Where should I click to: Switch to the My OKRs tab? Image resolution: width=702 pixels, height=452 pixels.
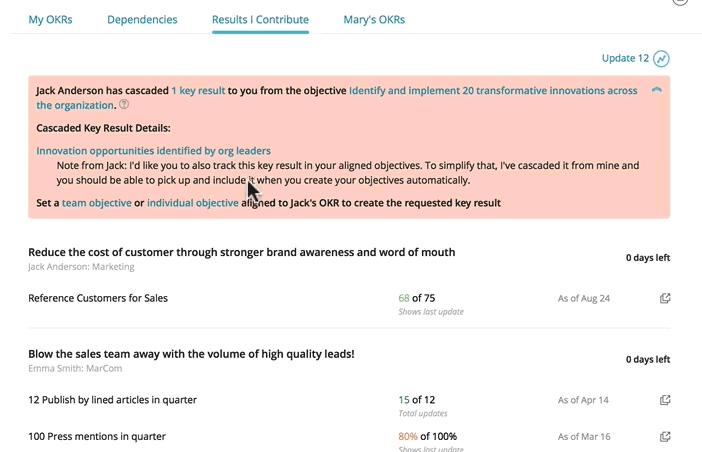click(50, 19)
